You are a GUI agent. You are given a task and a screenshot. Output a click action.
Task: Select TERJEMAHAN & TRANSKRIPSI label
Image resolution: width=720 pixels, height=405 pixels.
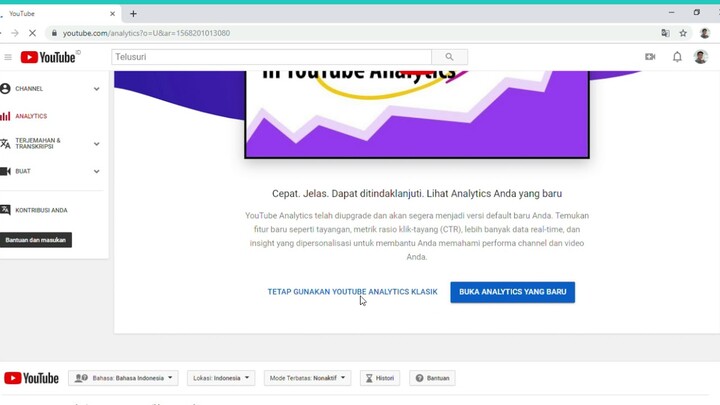[x=38, y=143]
